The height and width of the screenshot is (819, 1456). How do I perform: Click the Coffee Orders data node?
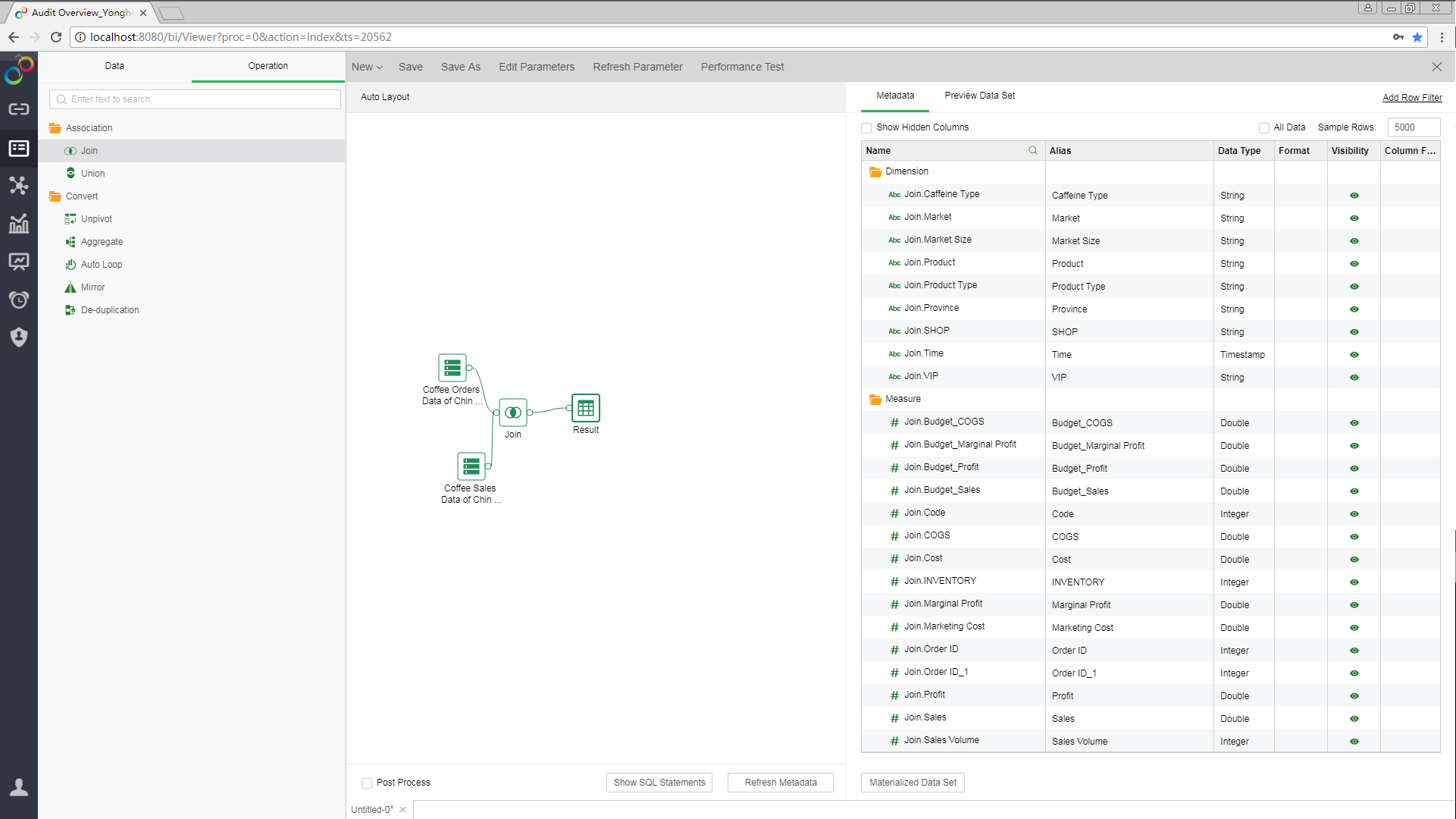pos(452,368)
